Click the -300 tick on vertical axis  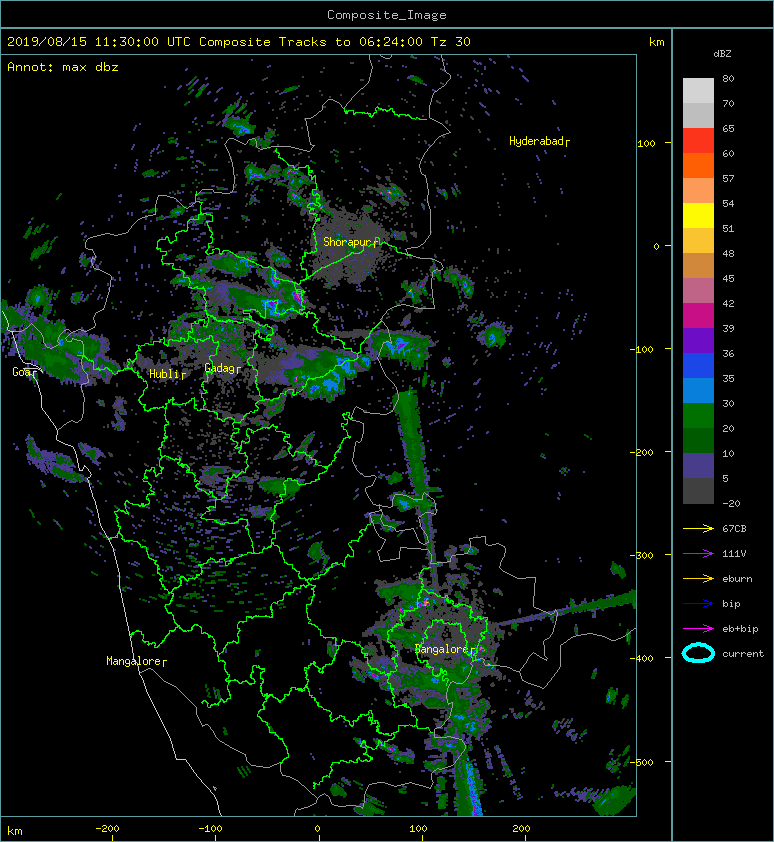point(642,555)
